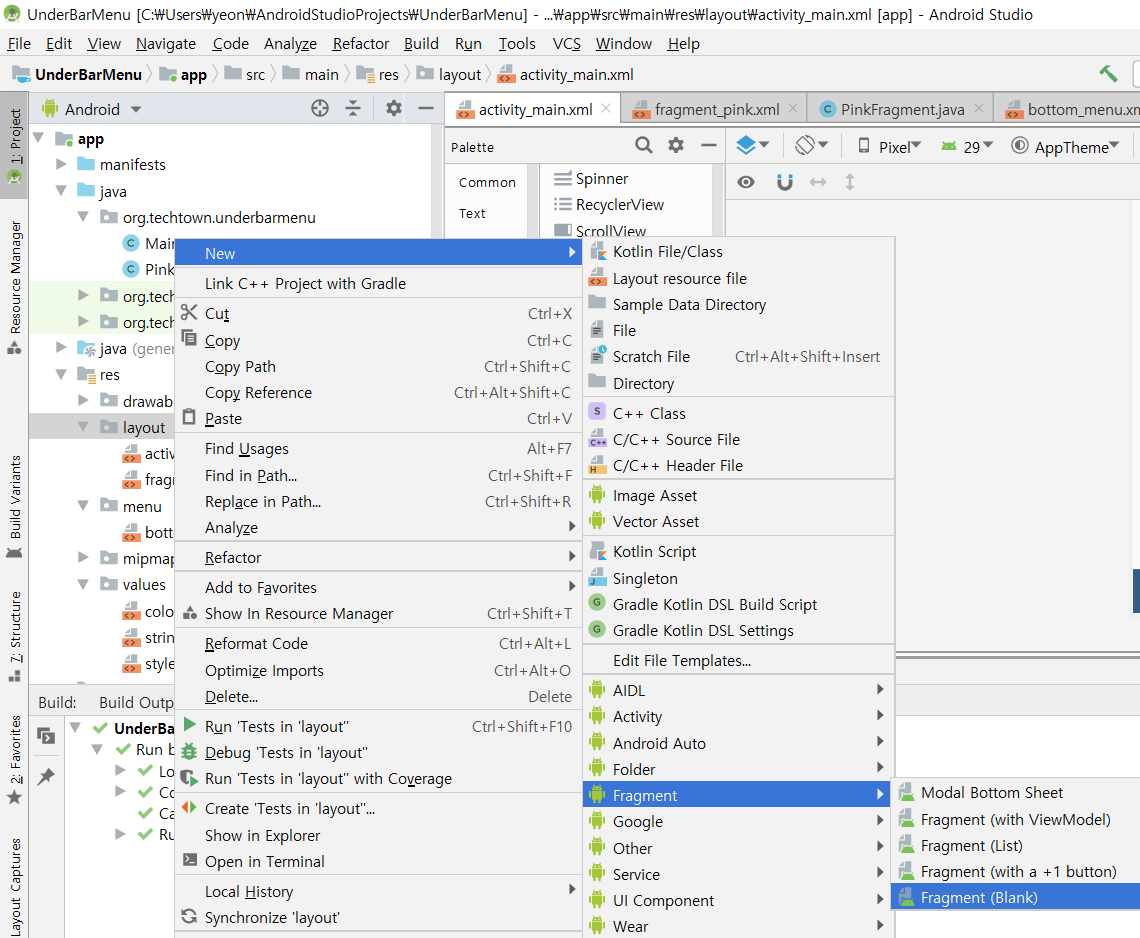The height and width of the screenshot is (938, 1140).
Task: Click the Palette search magnifier icon
Action: coord(643,145)
